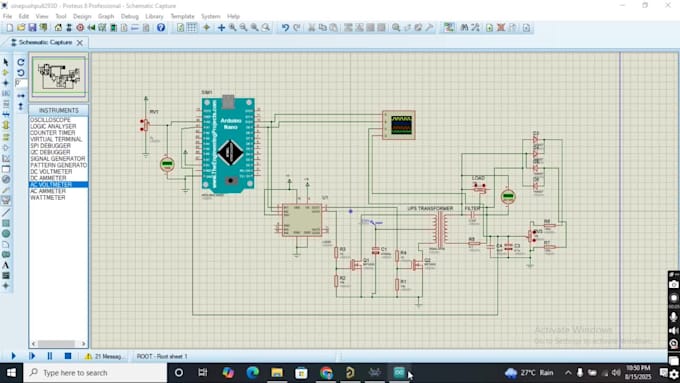Image resolution: width=680 pixels, height=383 pixels.
Task: Click the Stop simulation button
Action: pyautogui.click(x=68, y=356)
